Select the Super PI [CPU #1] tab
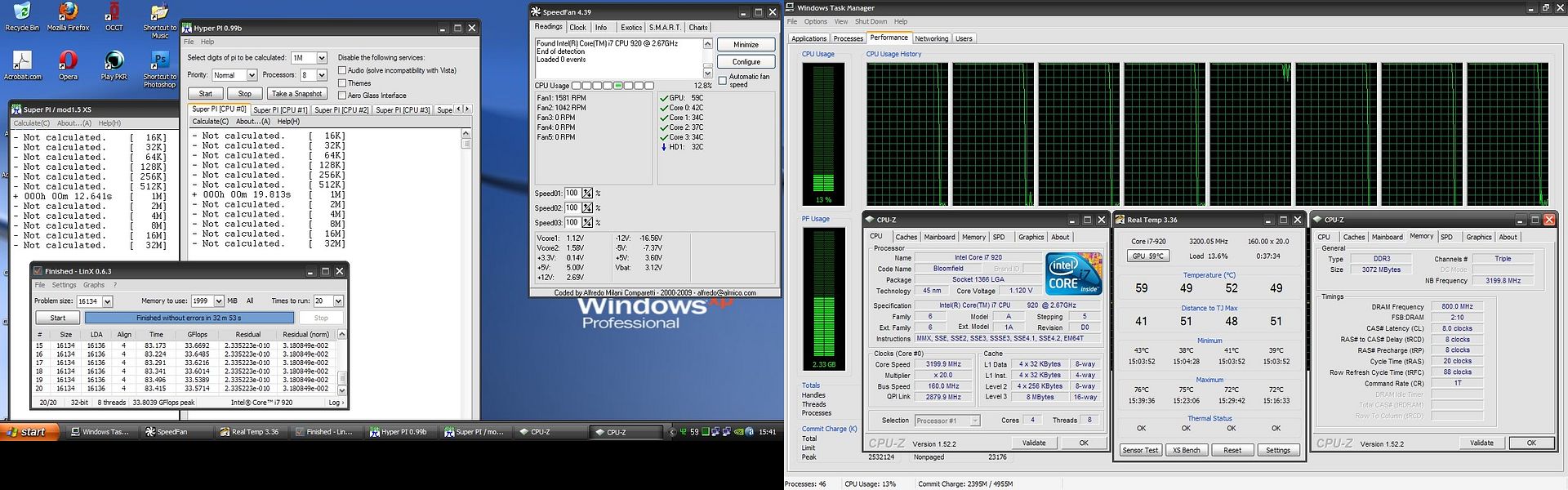This screenshot has width=1568, height=490. 280,109
